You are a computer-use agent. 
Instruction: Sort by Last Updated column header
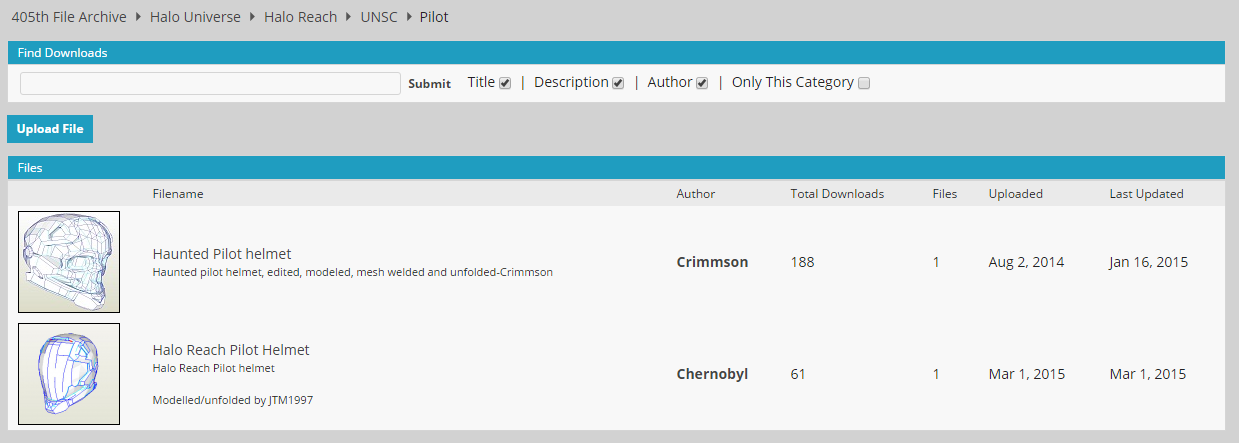pos(1146,194)
